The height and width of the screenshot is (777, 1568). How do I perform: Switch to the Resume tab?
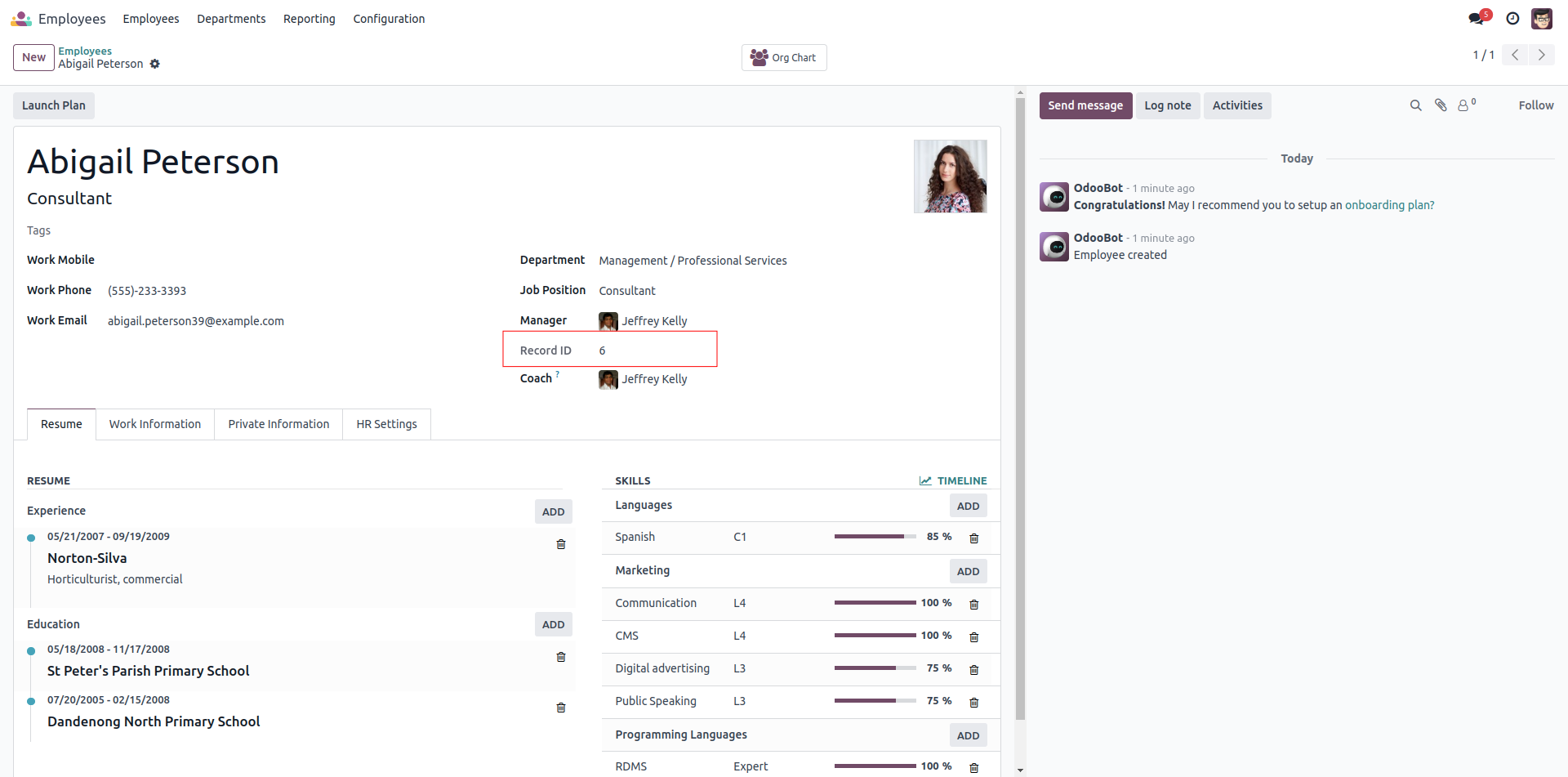point(61,424)
